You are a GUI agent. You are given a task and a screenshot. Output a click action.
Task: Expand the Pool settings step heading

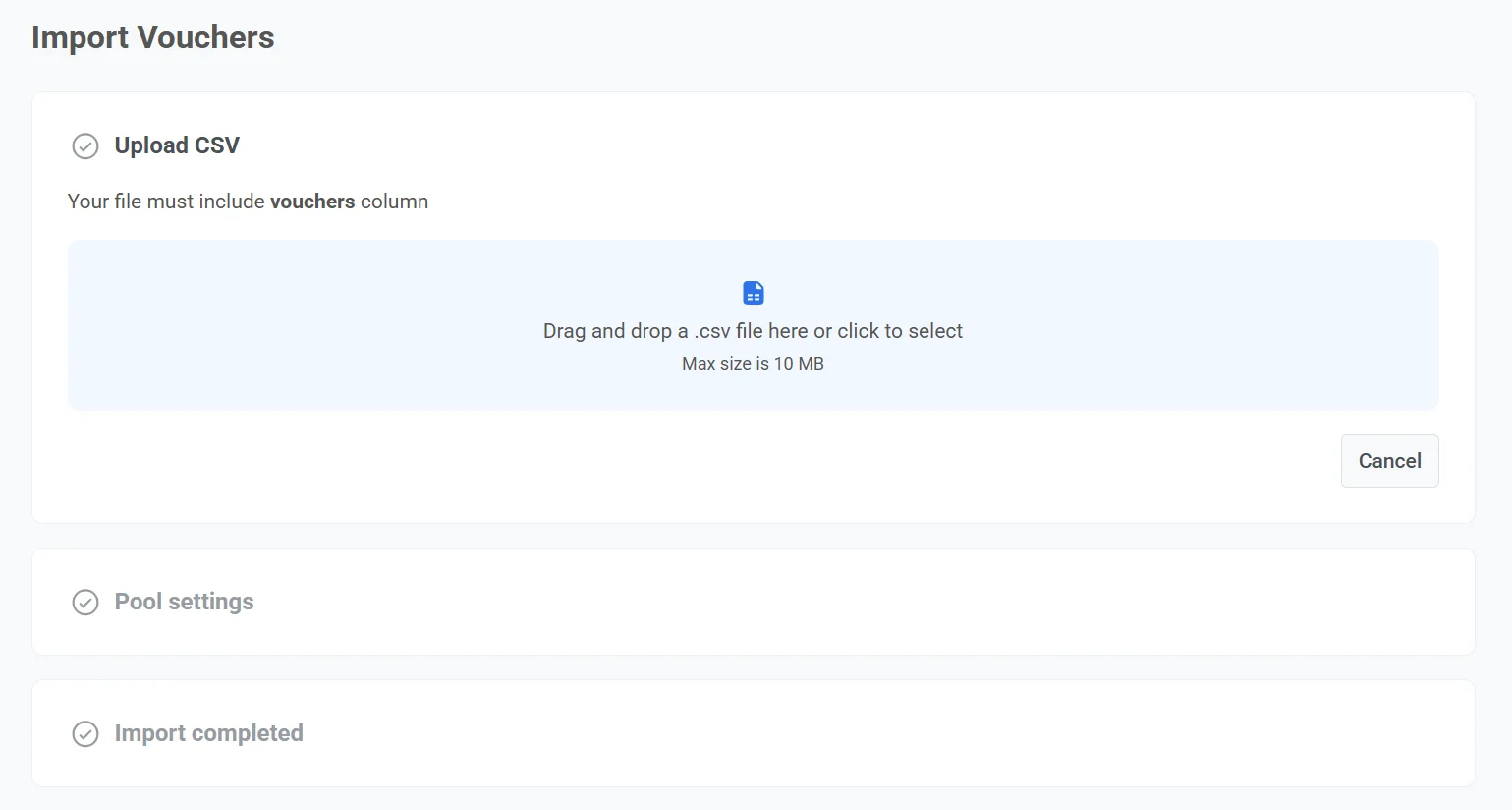tap(184, 602)
